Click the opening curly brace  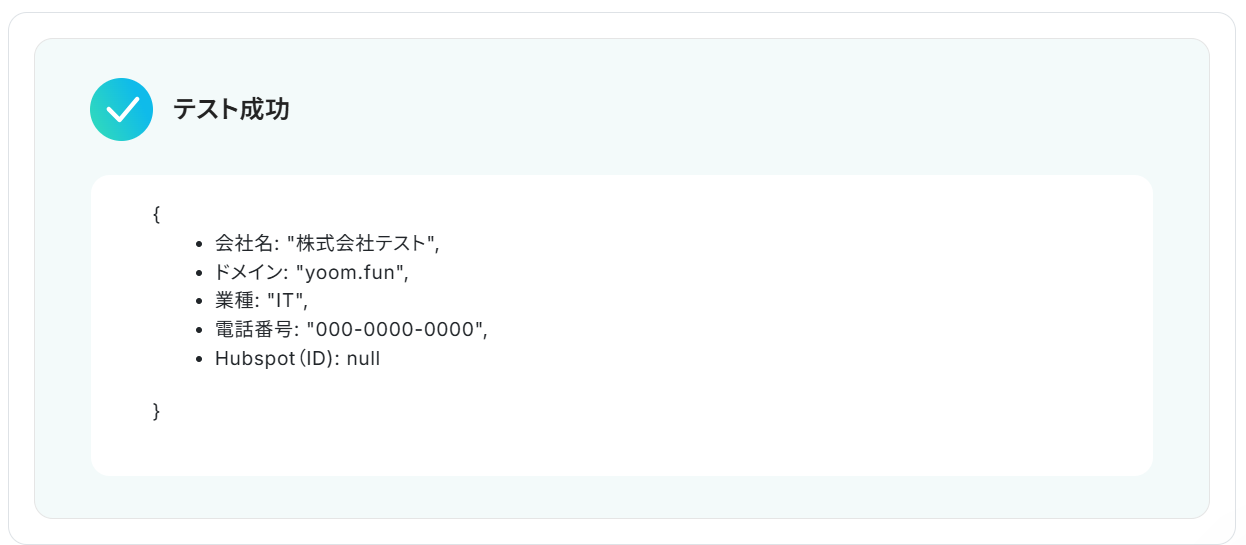(x=156, y=214)
